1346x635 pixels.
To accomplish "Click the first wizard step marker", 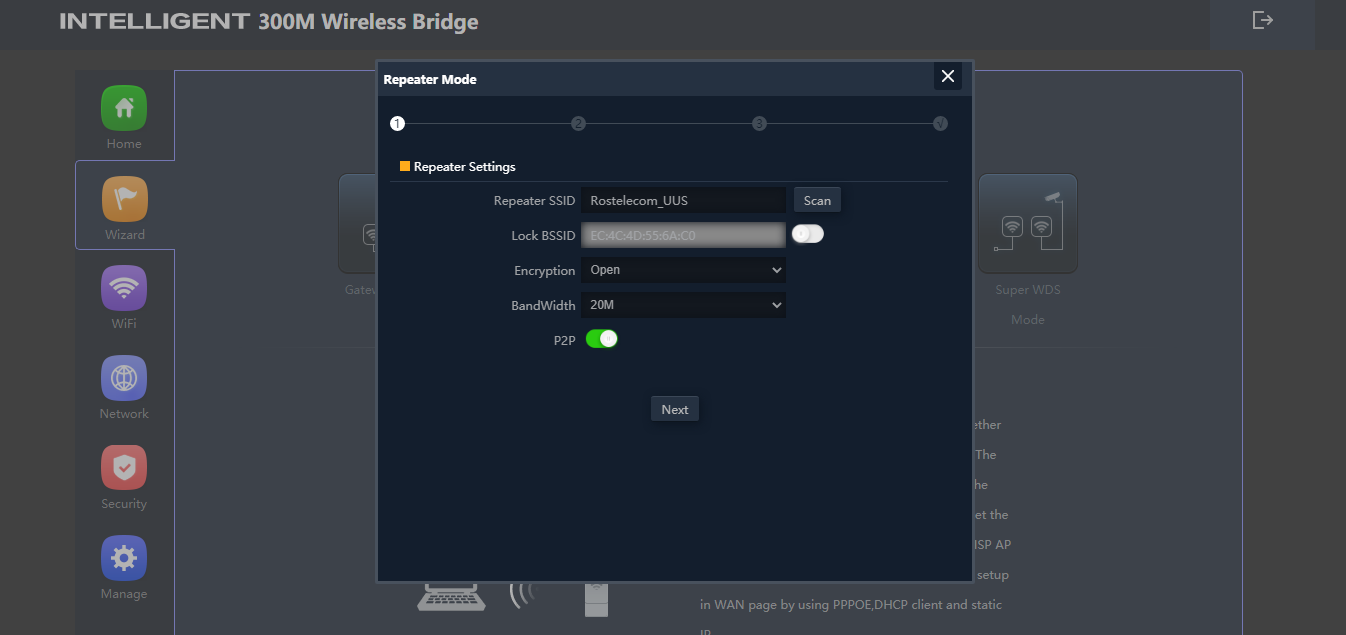I will (397, 124).
